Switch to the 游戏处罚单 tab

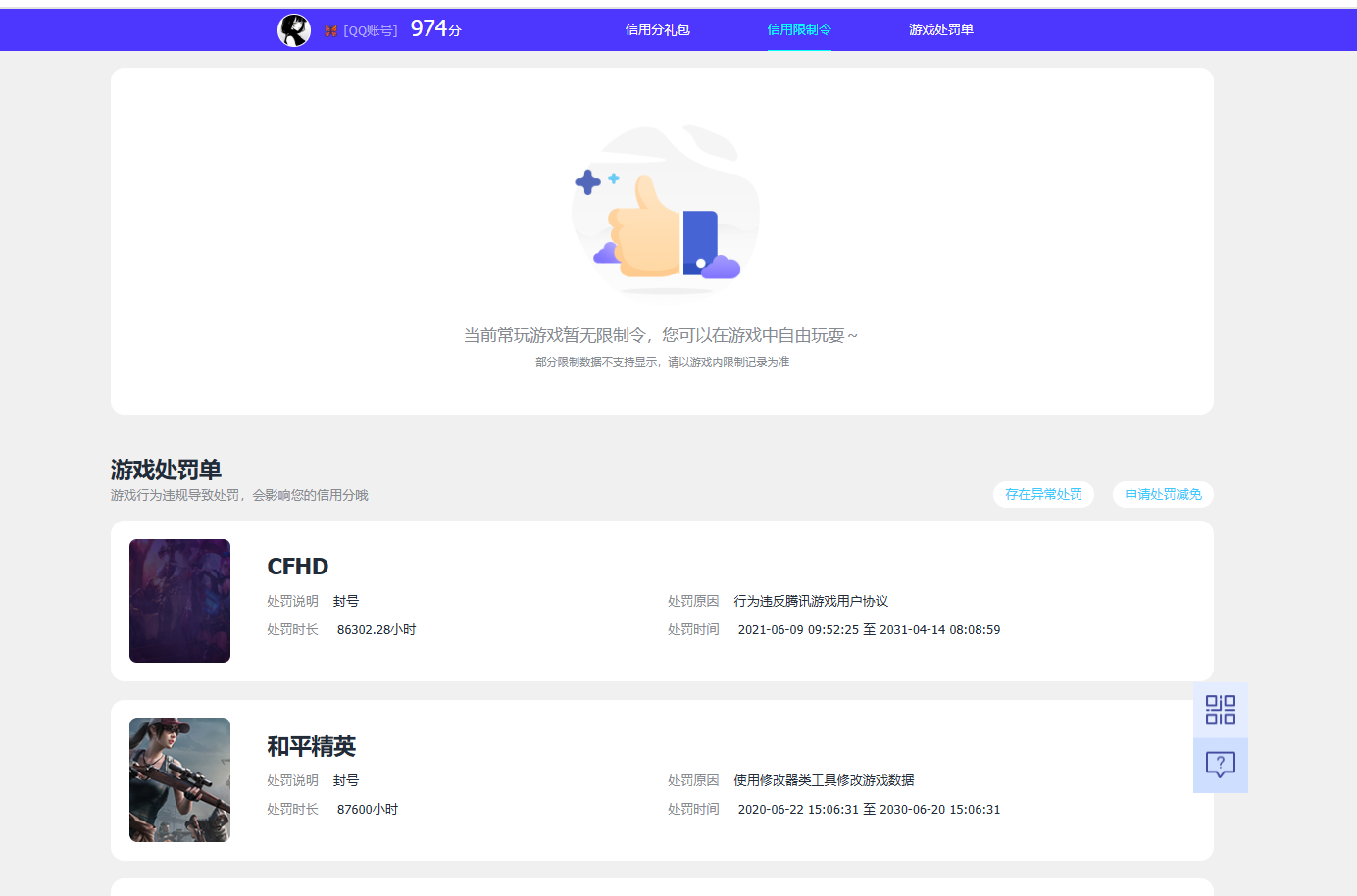(x=940, y=28)
